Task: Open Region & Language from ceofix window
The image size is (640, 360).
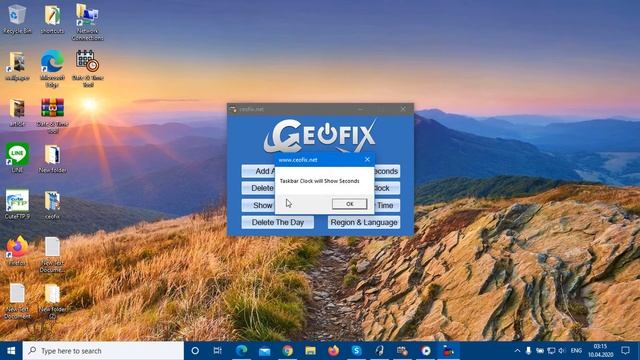Action: (x=364, y=222)
